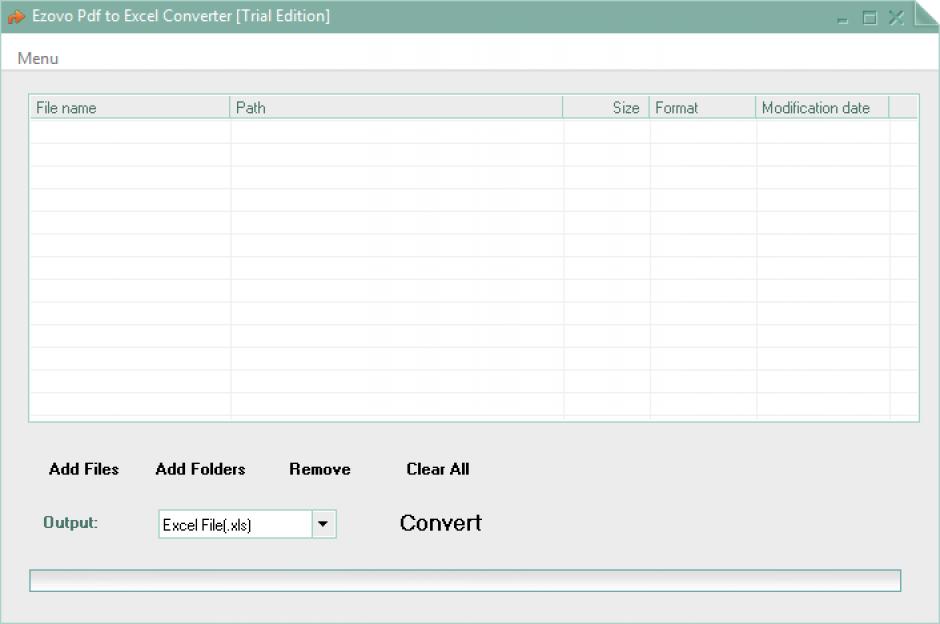Click the Ezovo app icon in title bar
This screenshot has width=940, height=624.
point(16,16)
